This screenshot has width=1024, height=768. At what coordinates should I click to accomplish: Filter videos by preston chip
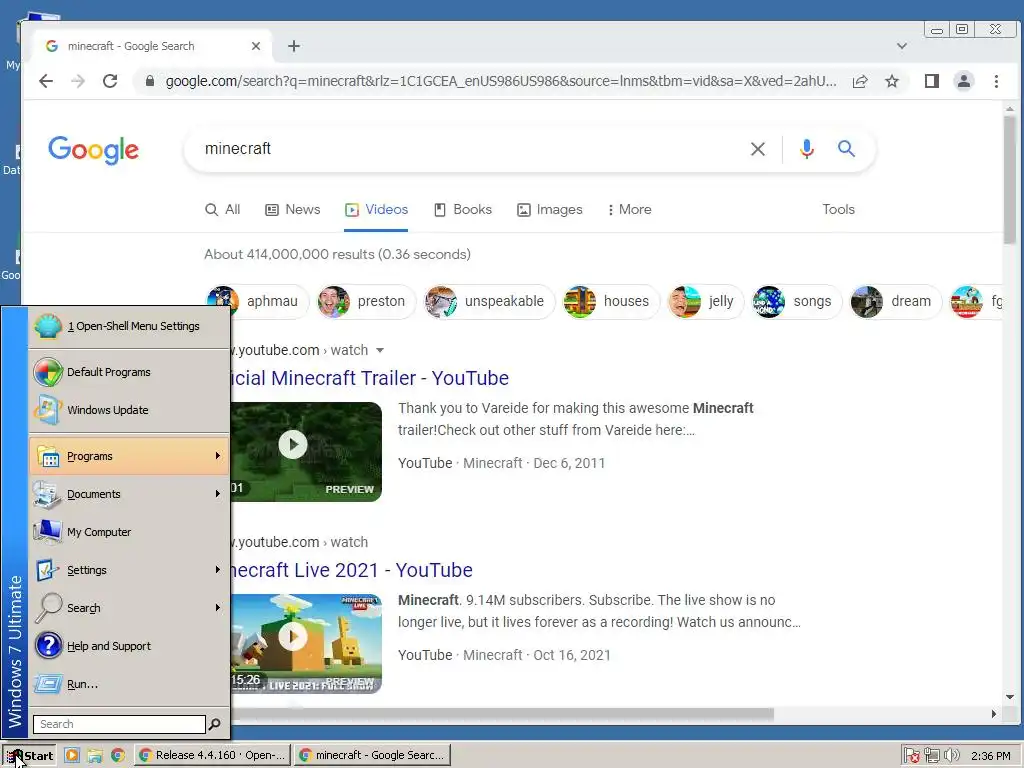point(366,302)
